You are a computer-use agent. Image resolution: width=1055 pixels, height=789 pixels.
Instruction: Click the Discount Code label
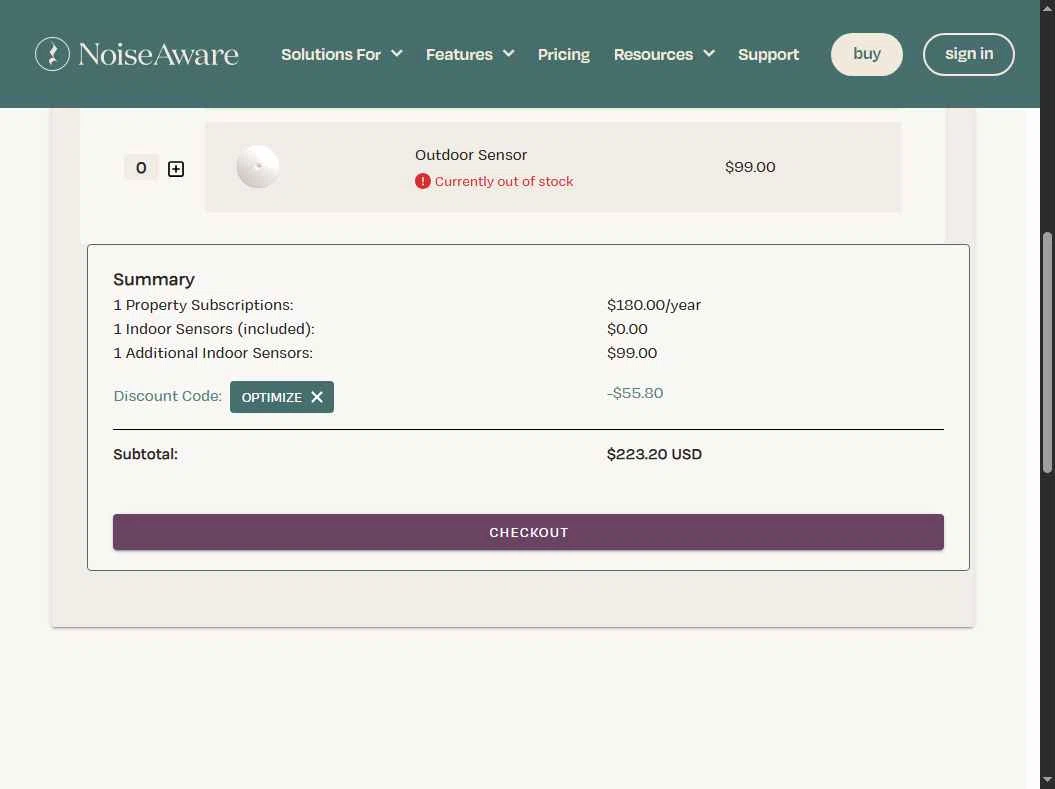pos(168,396)
